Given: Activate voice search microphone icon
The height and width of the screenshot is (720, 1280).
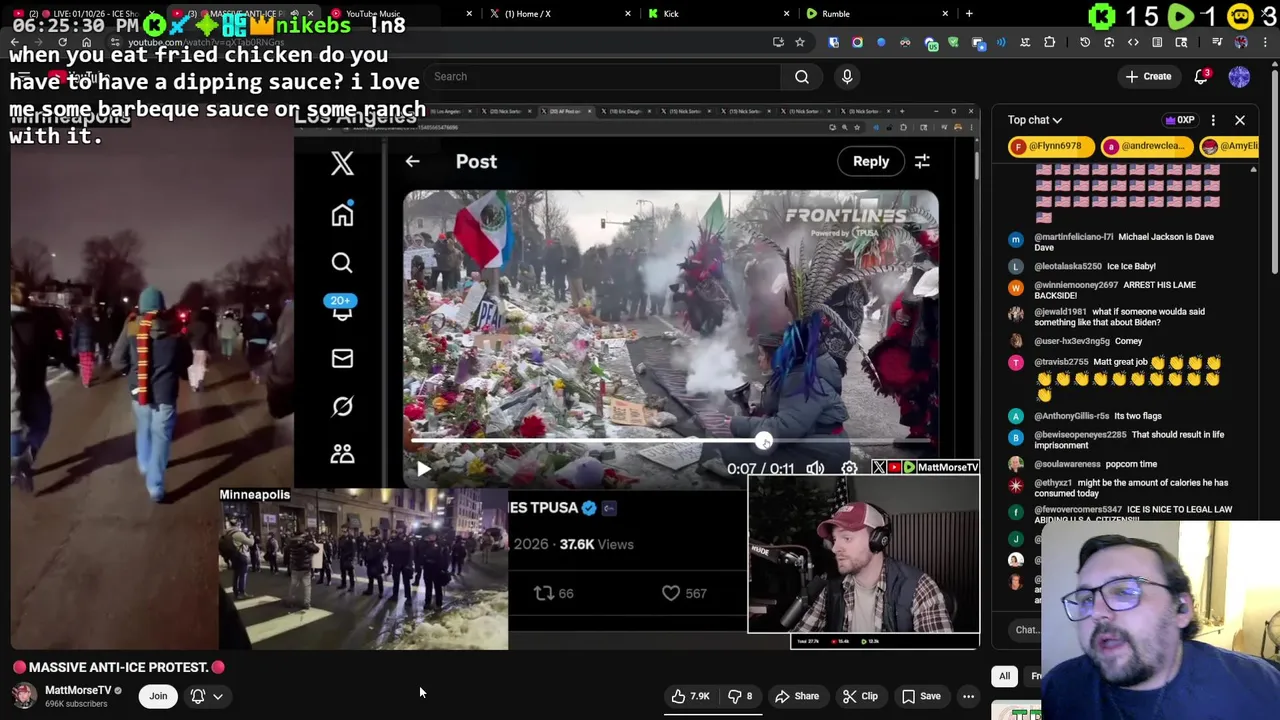Looking at the screenshot, I should tap(847, 77).
